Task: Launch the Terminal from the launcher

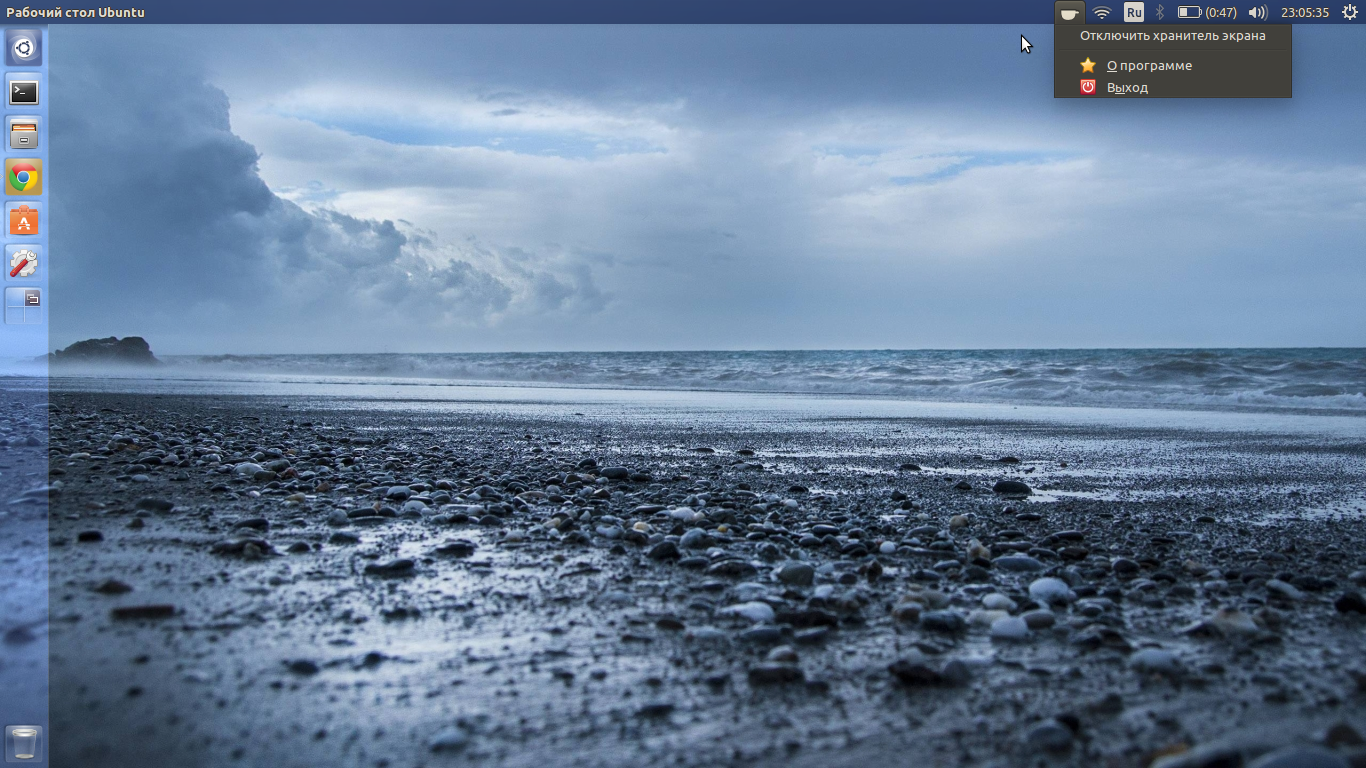Action: 24,92
